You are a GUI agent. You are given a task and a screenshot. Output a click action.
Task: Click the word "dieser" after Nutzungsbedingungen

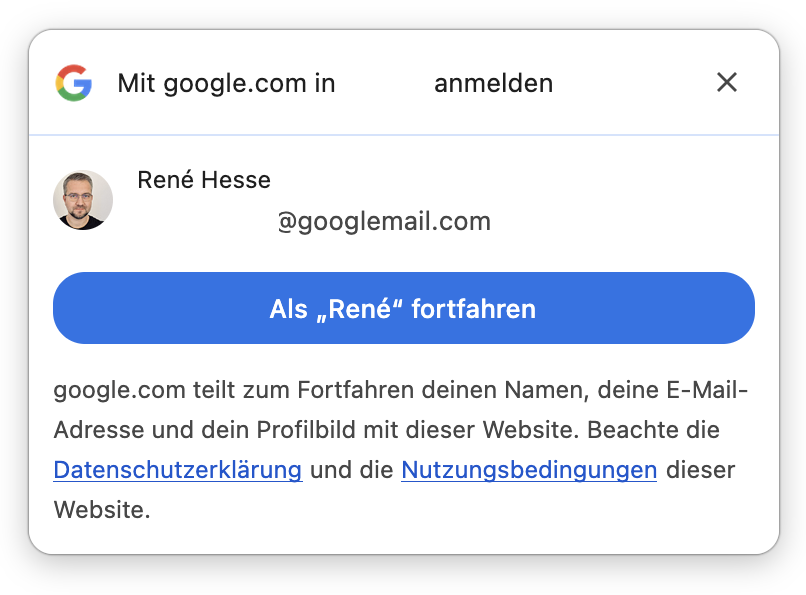point(700,470)
